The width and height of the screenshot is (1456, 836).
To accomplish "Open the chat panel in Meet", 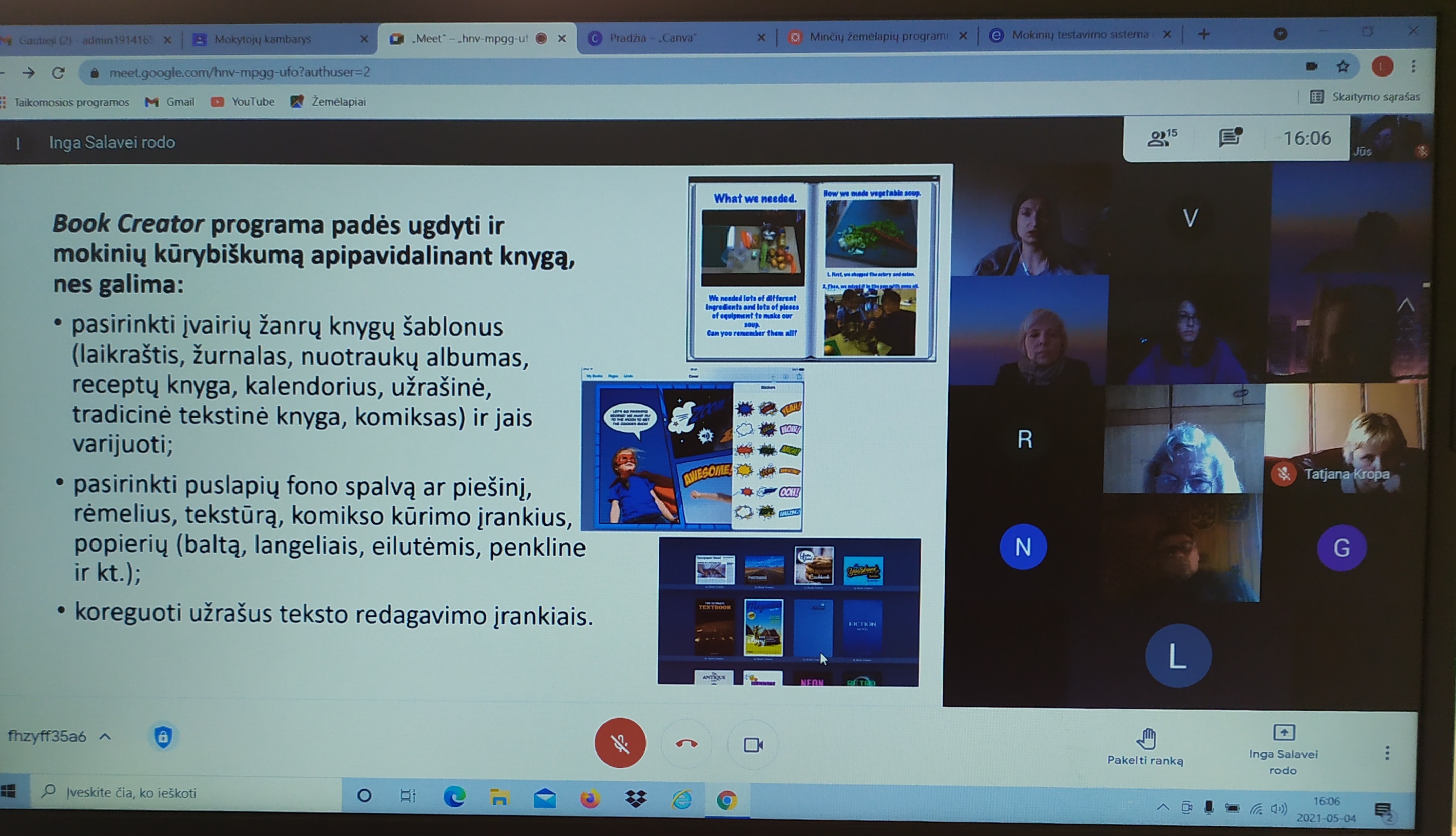I will pyautogui.click(x=1230, y=137).
